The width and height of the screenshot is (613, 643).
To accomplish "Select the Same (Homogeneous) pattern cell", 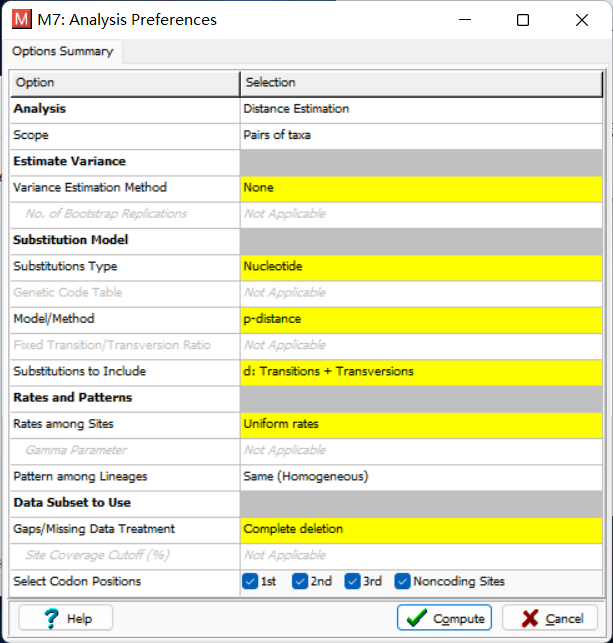I will click(x=421, y=478).
